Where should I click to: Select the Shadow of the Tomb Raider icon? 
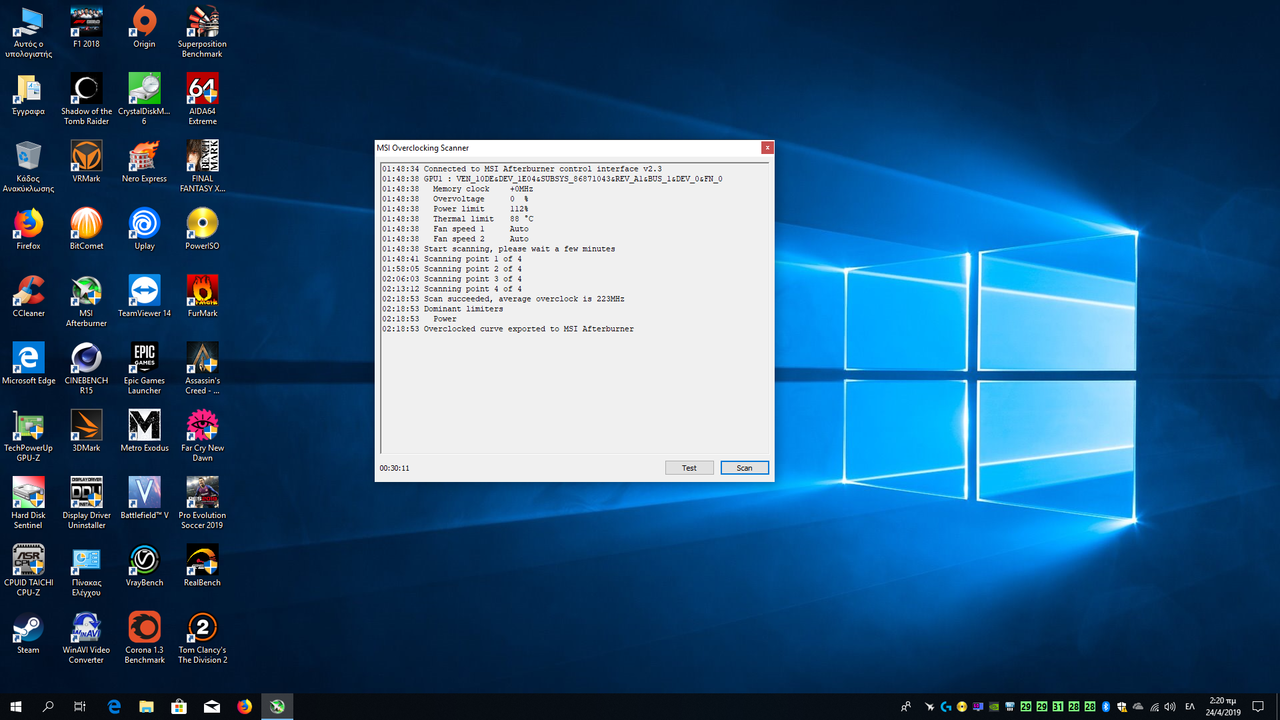coord(86,99)
